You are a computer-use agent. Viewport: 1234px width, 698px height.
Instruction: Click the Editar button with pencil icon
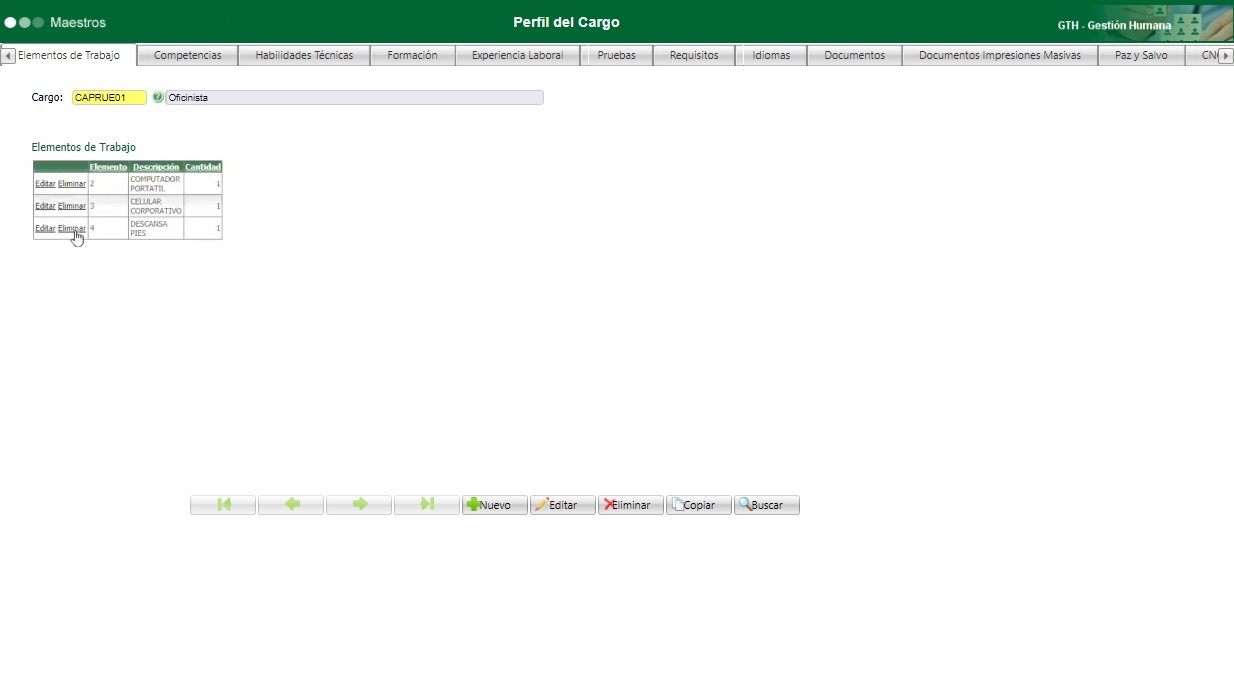563,505
